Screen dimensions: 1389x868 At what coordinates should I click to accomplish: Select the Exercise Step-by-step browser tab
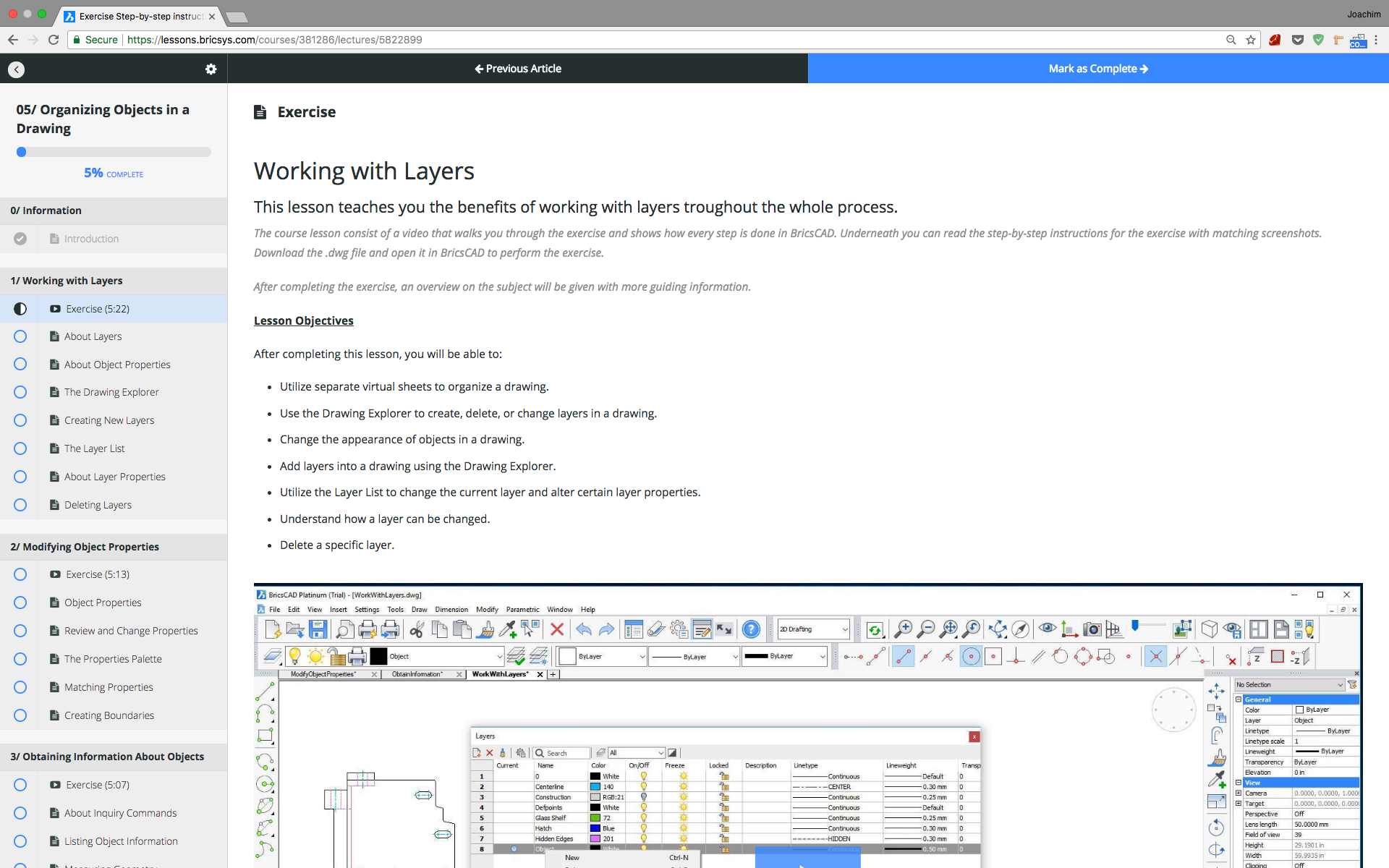(140, 16)
